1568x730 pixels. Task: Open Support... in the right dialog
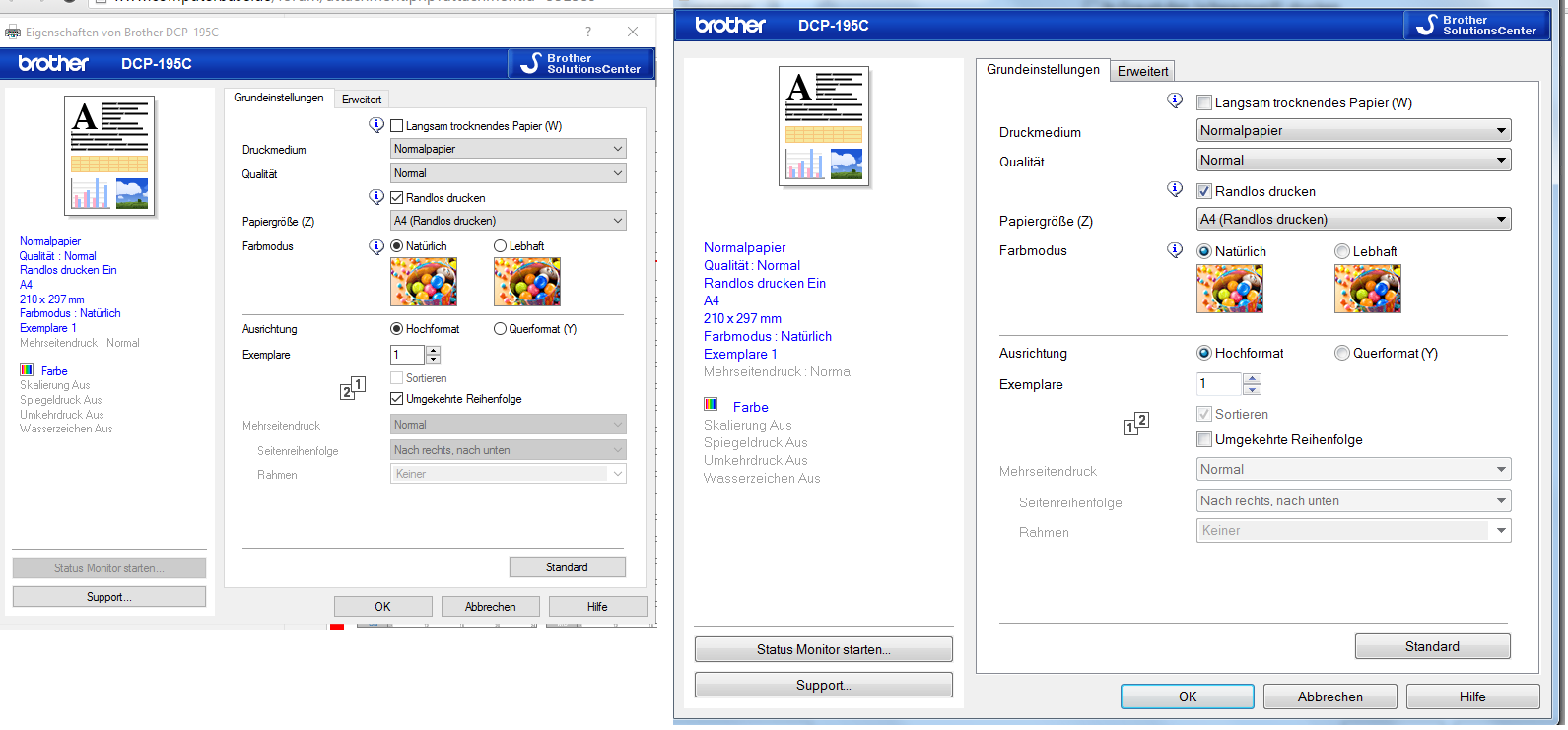824,685
